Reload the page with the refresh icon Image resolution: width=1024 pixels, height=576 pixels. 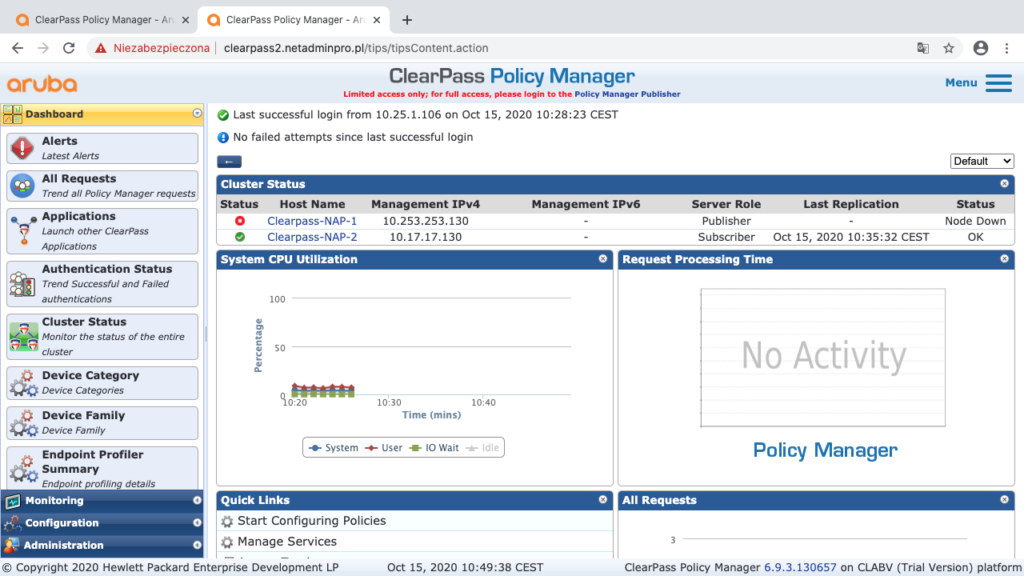click(69, 48)
